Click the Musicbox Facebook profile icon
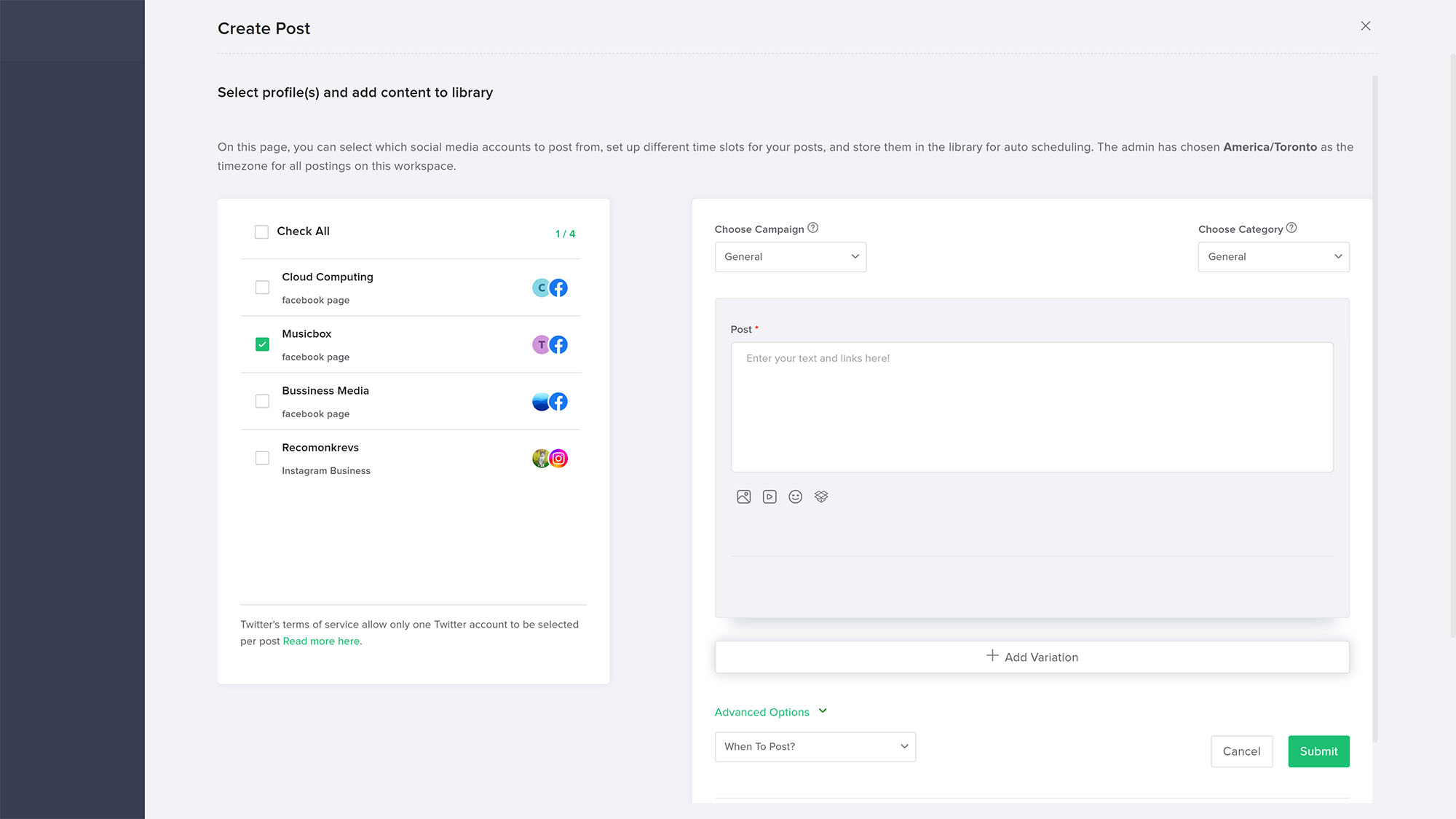The image size is (1456, 819). click(550, 344)
